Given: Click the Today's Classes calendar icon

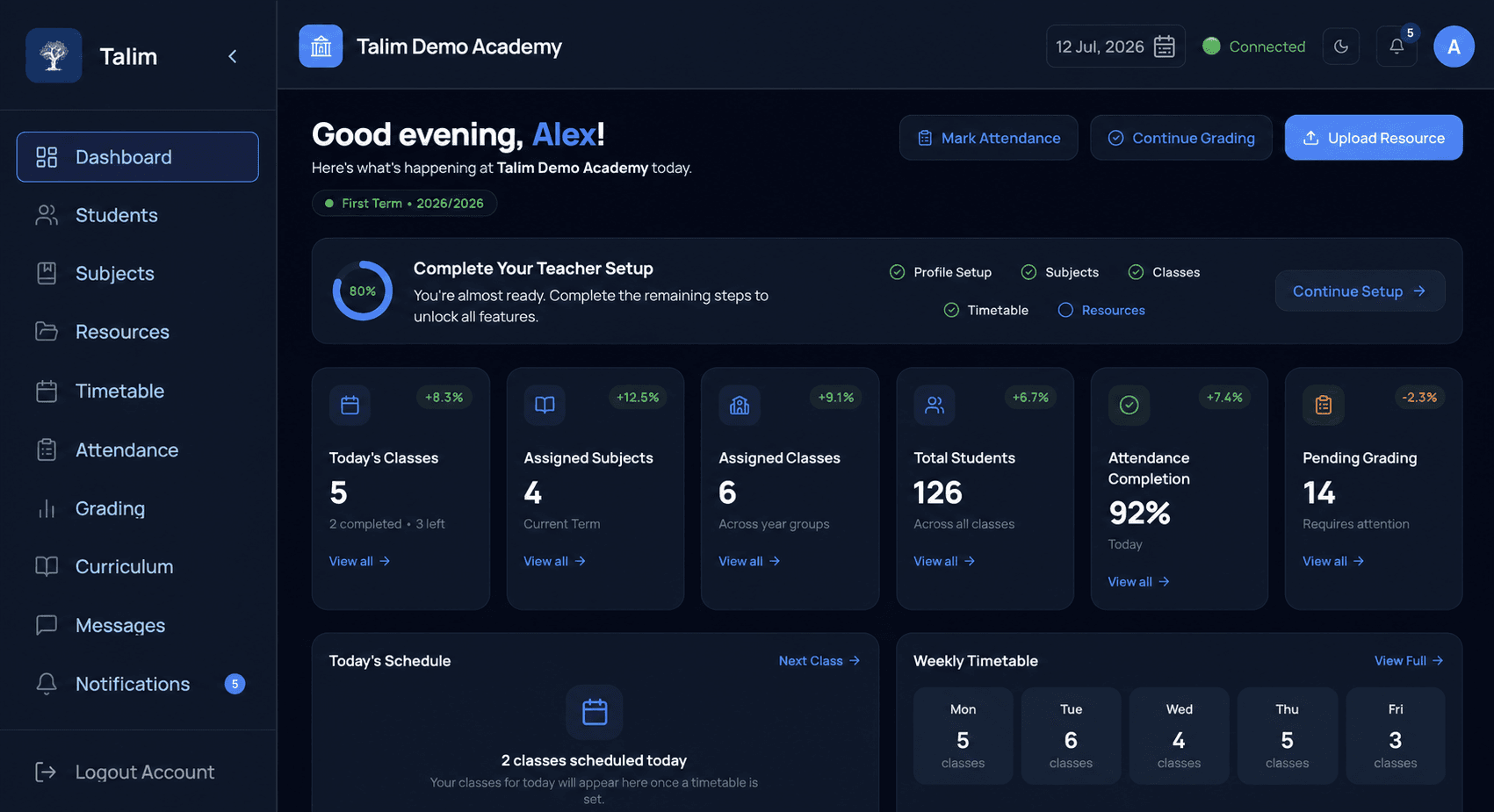Looking at the screenshot, I should (350, 405).
